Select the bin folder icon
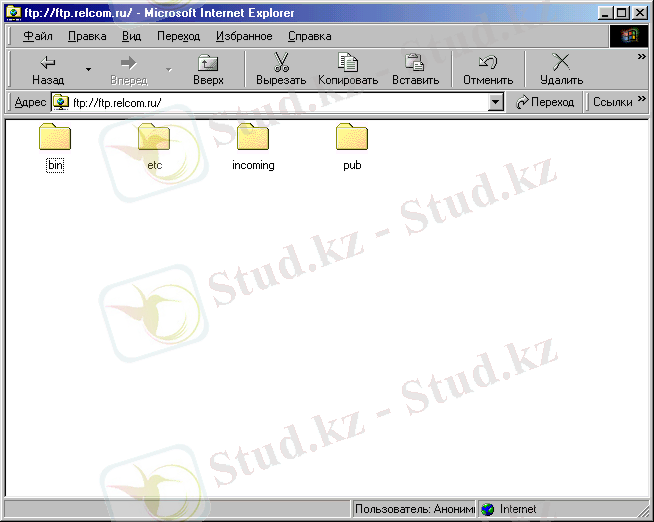The height and width of the screenshot is (522, 654). (55, 137)
